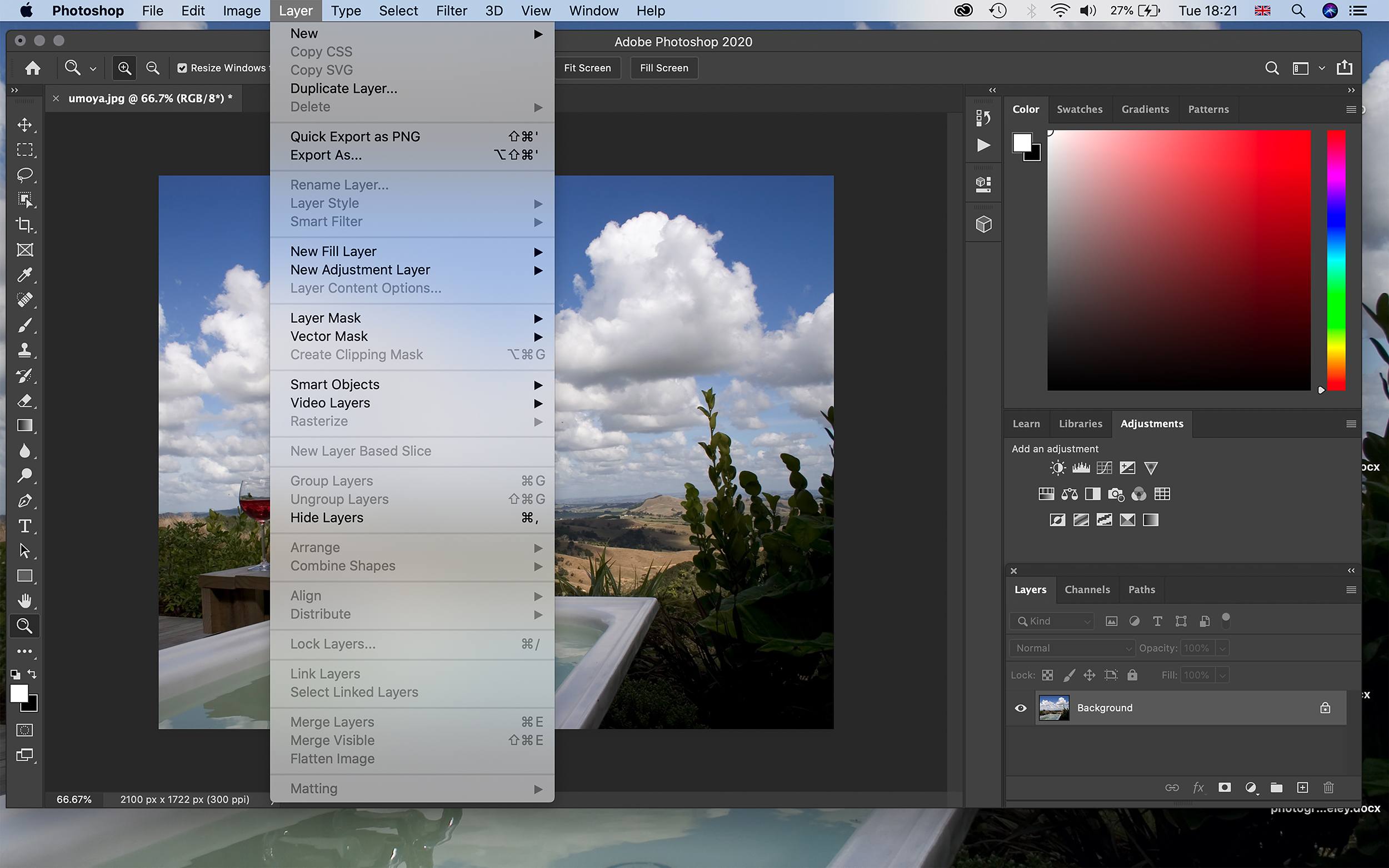The width and height of the screenshot is (1389, 868).
Task: Select the Lasso tool
Action: (24, 174)
